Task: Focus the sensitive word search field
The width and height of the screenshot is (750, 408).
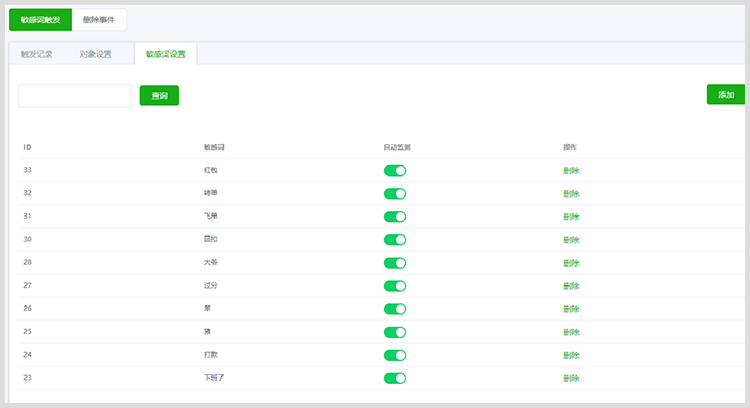Action: point(75,95)
